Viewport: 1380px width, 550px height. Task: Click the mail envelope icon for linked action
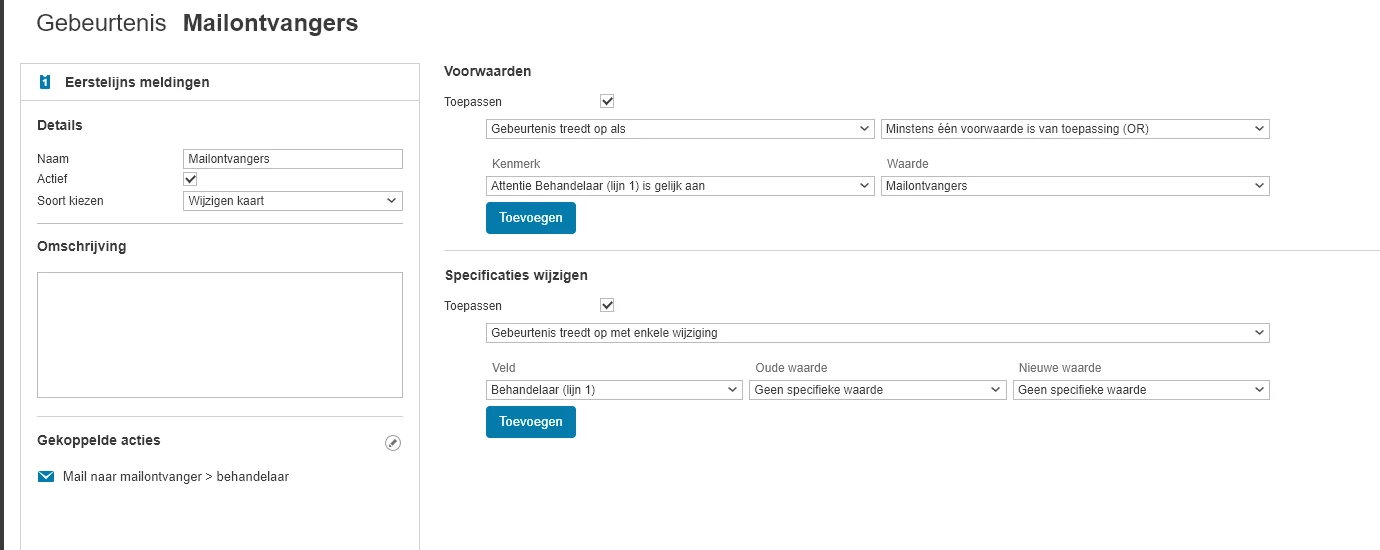46,477
